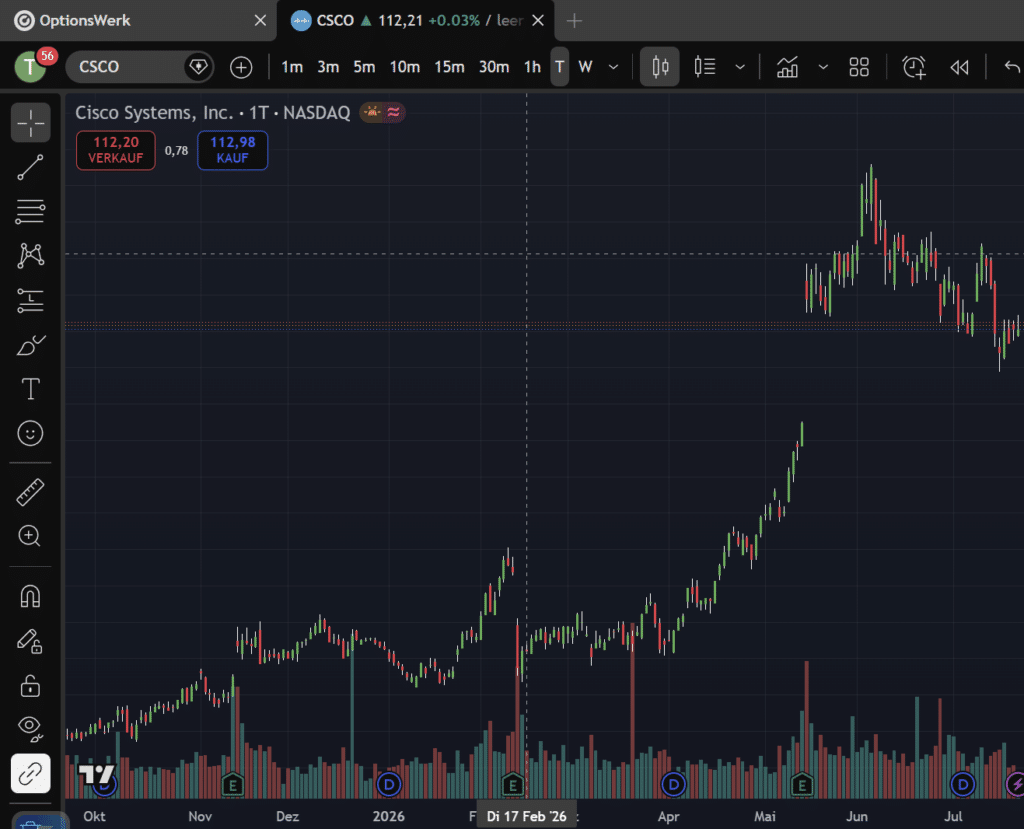Click the 0,78 spread value
This screenshot has height=829, width=1024.
click(x=176, y=151)
